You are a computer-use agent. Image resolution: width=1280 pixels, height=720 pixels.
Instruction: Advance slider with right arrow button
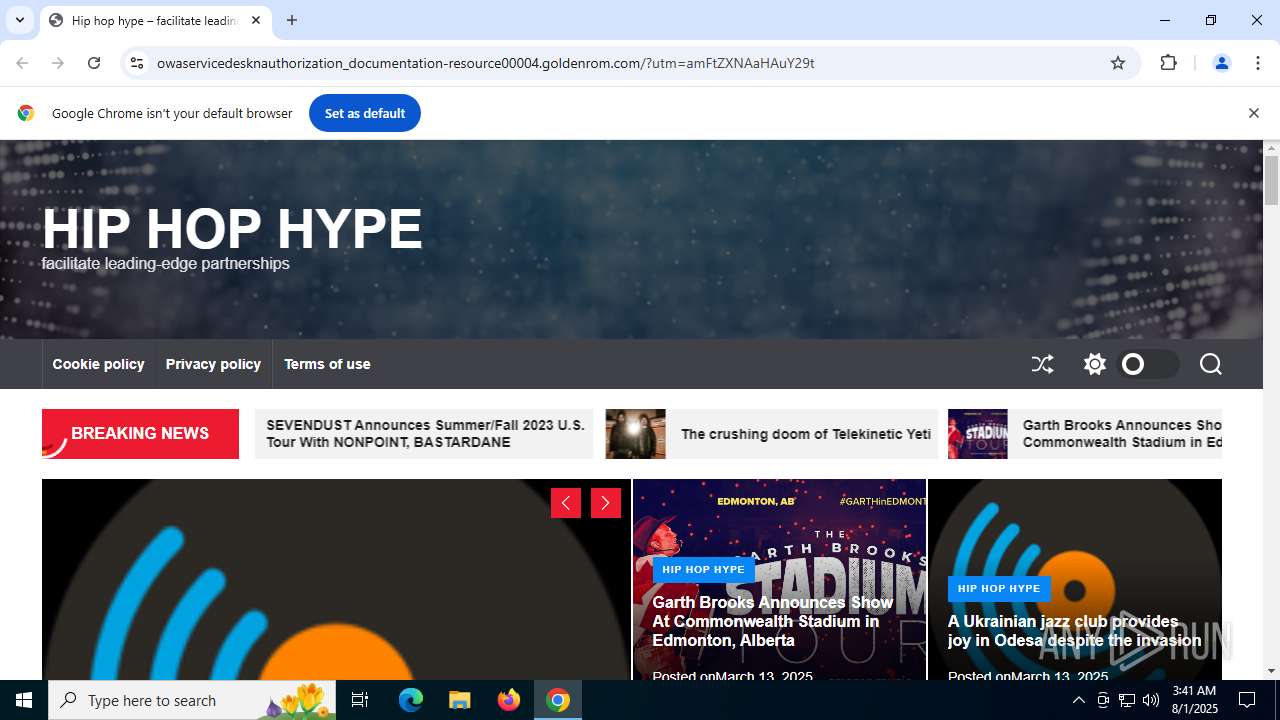[x=606, y=503]
